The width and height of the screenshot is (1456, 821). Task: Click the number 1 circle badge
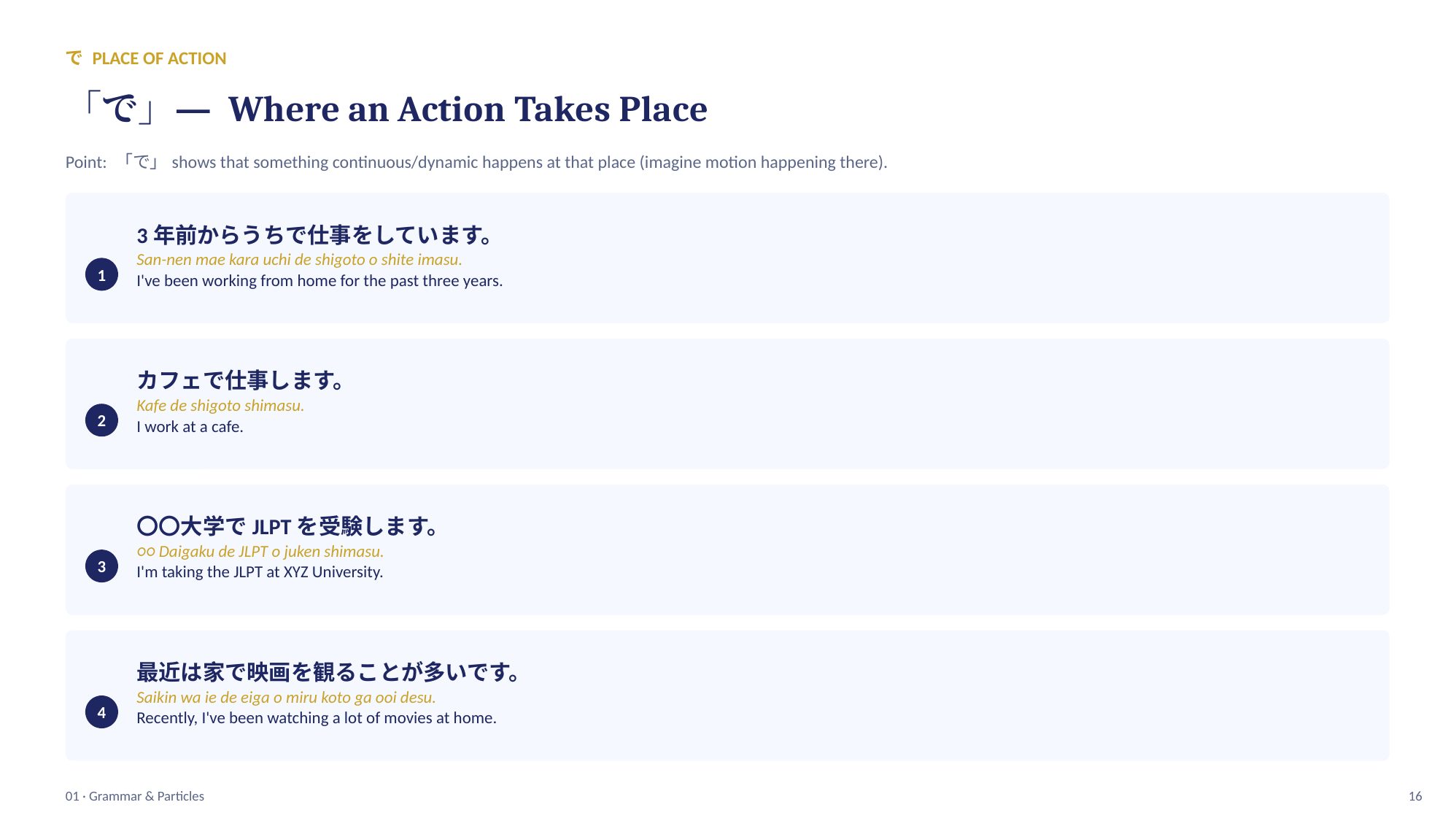point(101,274)
